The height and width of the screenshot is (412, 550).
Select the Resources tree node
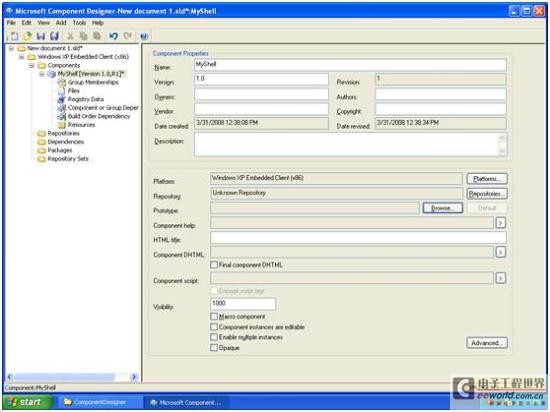pyautogui.click(x=81, y=125)
